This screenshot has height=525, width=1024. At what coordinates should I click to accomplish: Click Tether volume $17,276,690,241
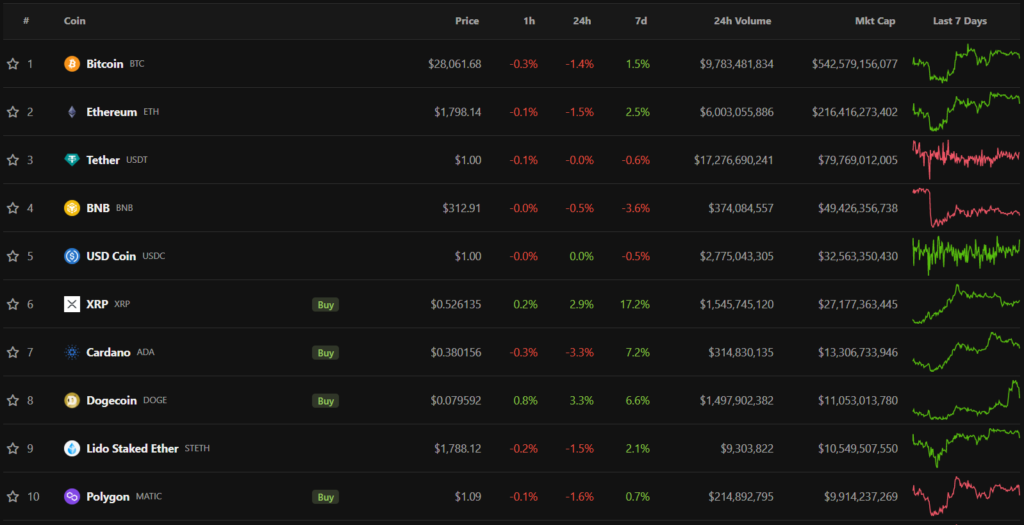[734, 160]
